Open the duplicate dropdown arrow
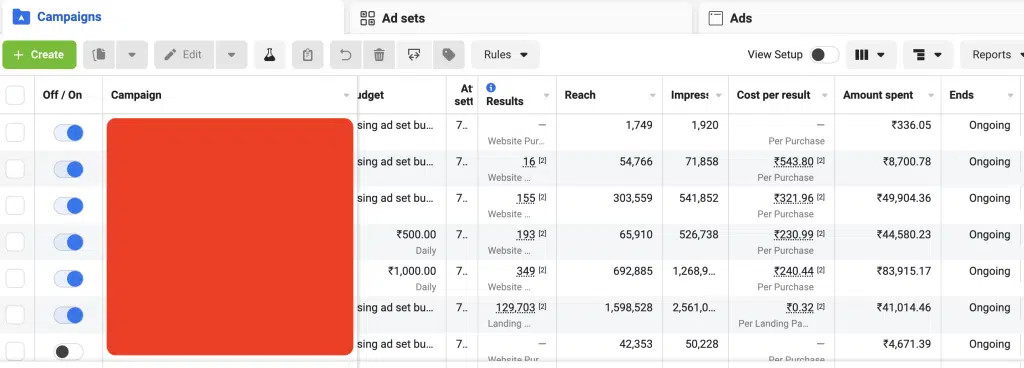The image size is (1024, 368). click(x=132, y=55)
